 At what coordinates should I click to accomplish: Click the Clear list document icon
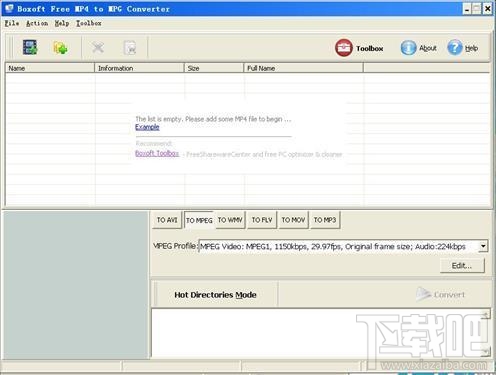pyautogui.click(x=130, y=48)
